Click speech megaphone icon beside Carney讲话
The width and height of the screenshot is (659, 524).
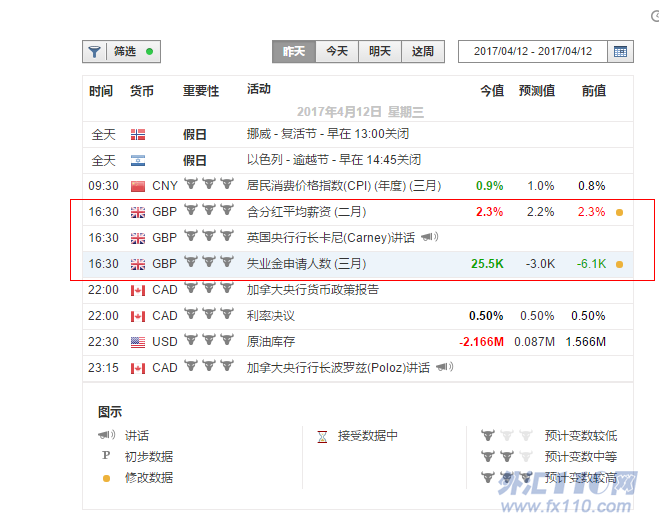[x=430, y=237]
